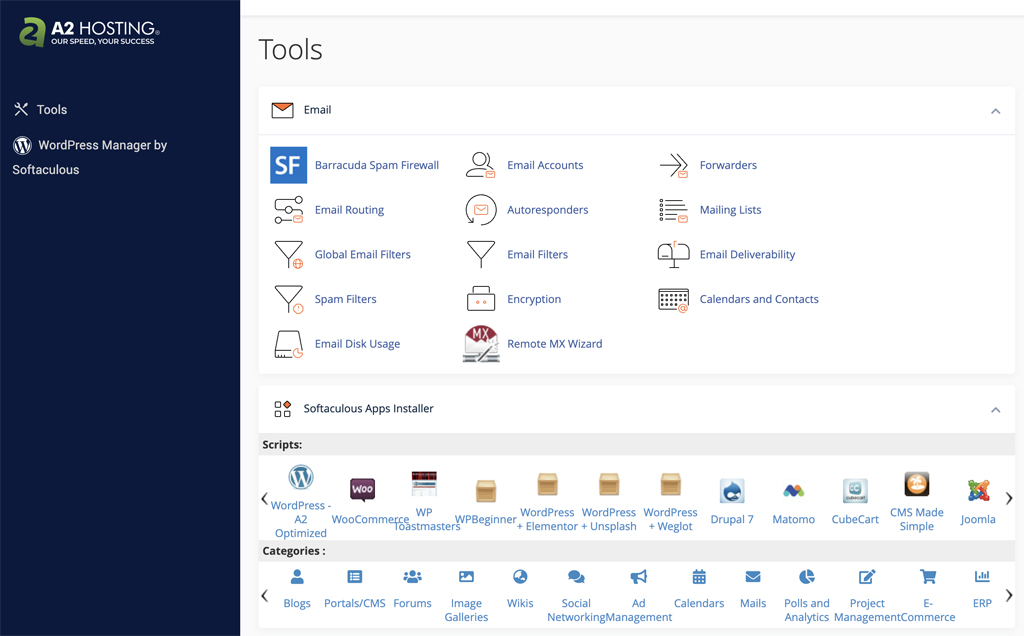Open the Portals/CMS category
Viewport: 1024px width, 636px height.
pyautogui.click(x=355, y=589)
